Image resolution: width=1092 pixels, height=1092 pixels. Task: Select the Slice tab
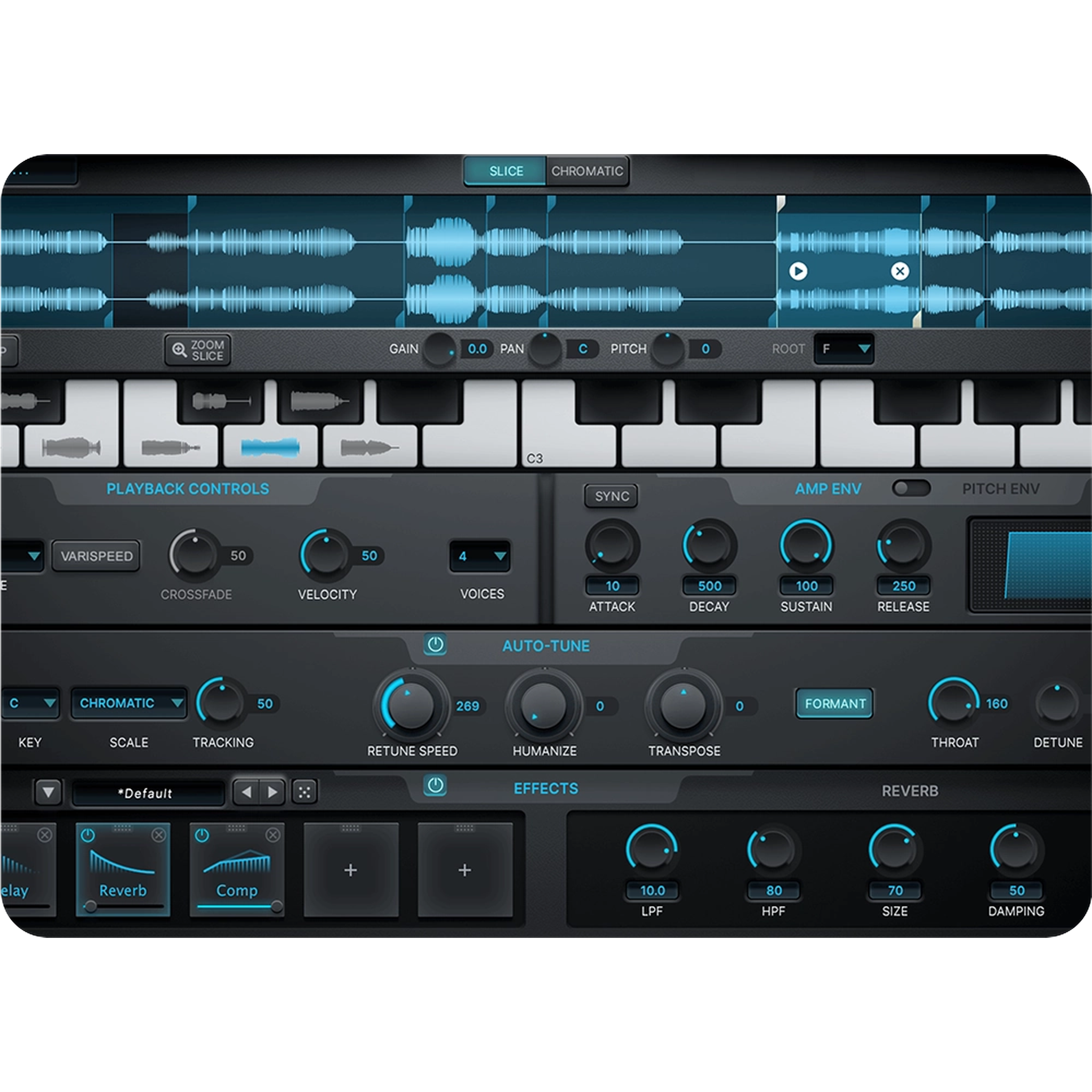coord(505,170)
